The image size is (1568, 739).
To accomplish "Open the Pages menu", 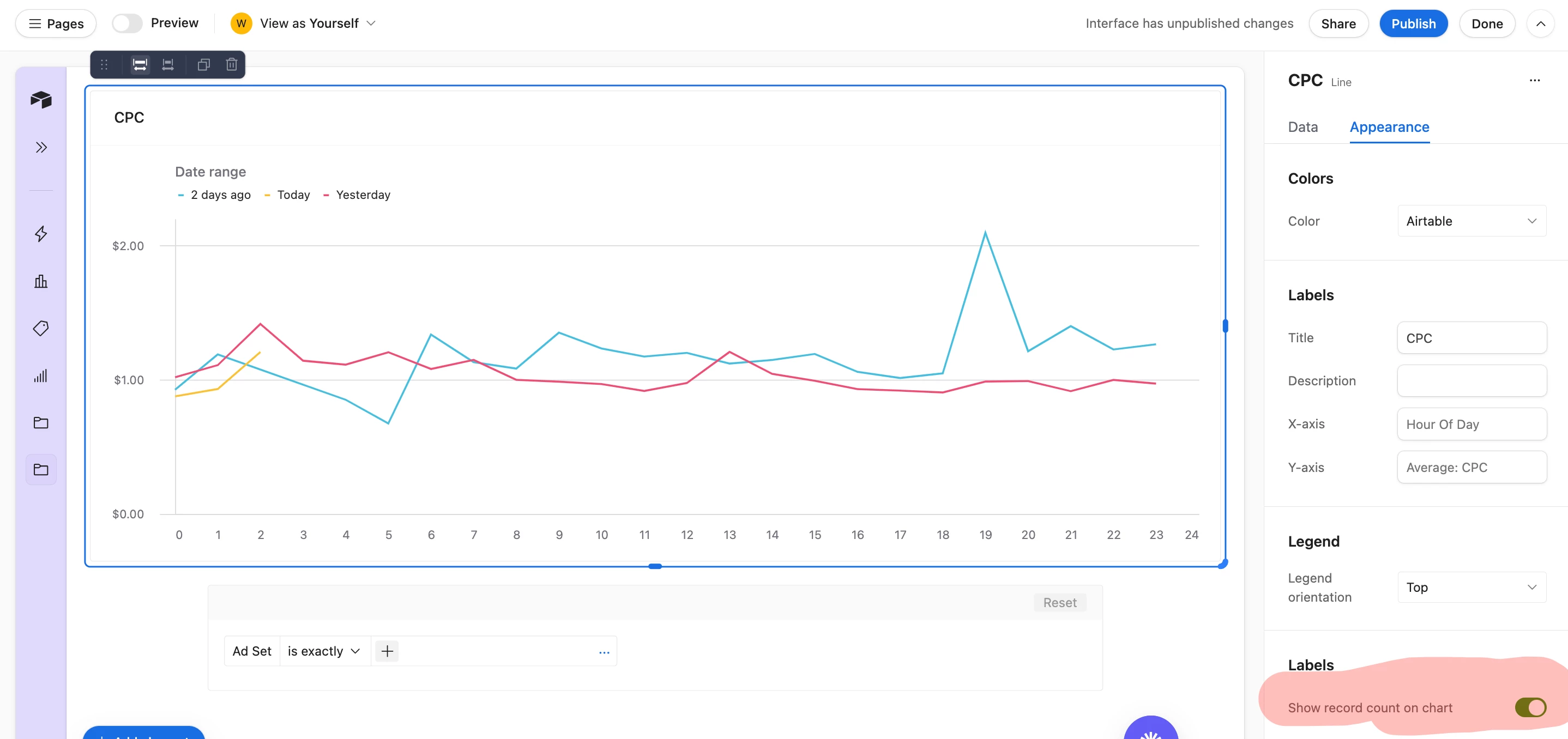I will [x=56, y=23].
